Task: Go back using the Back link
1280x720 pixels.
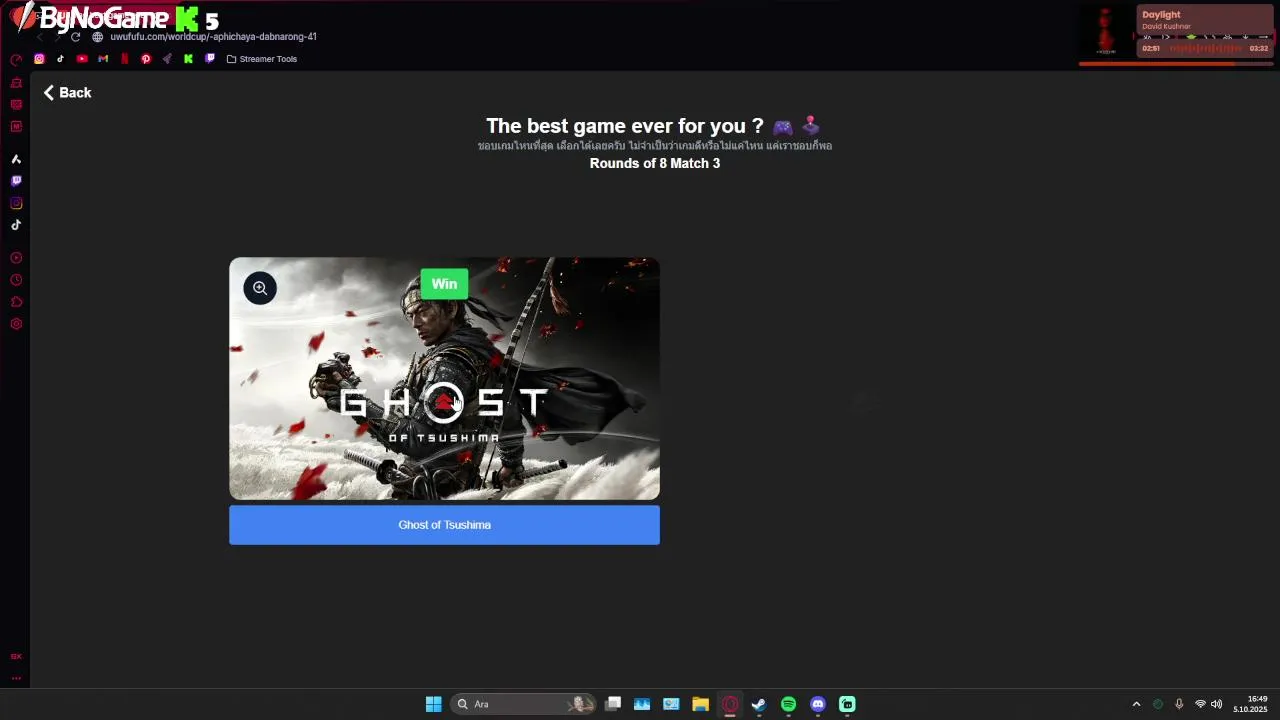Action: (67, 93)
